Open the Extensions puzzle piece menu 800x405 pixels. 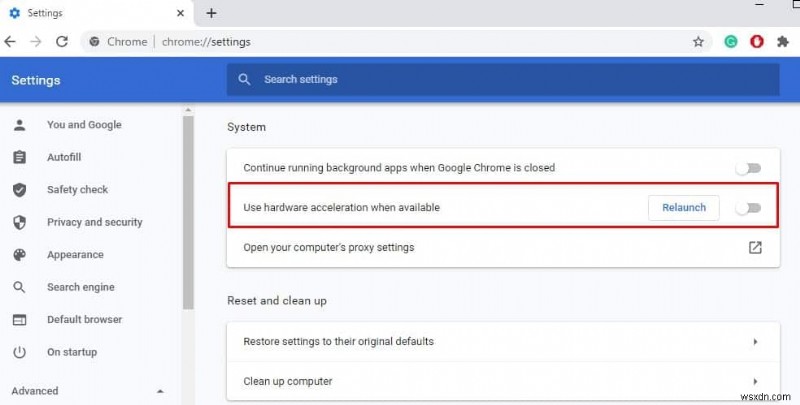[783, 42]
